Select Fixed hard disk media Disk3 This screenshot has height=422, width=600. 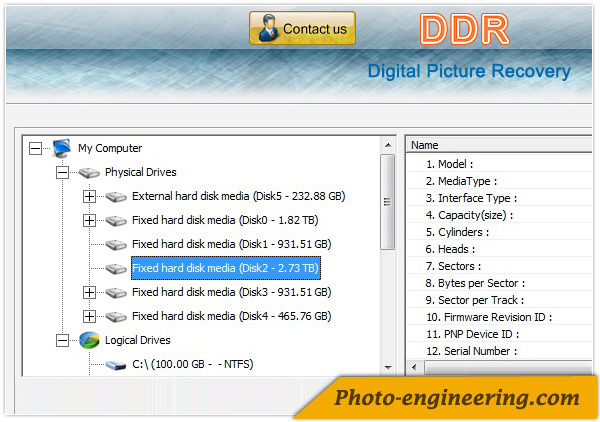coord(232,292)
